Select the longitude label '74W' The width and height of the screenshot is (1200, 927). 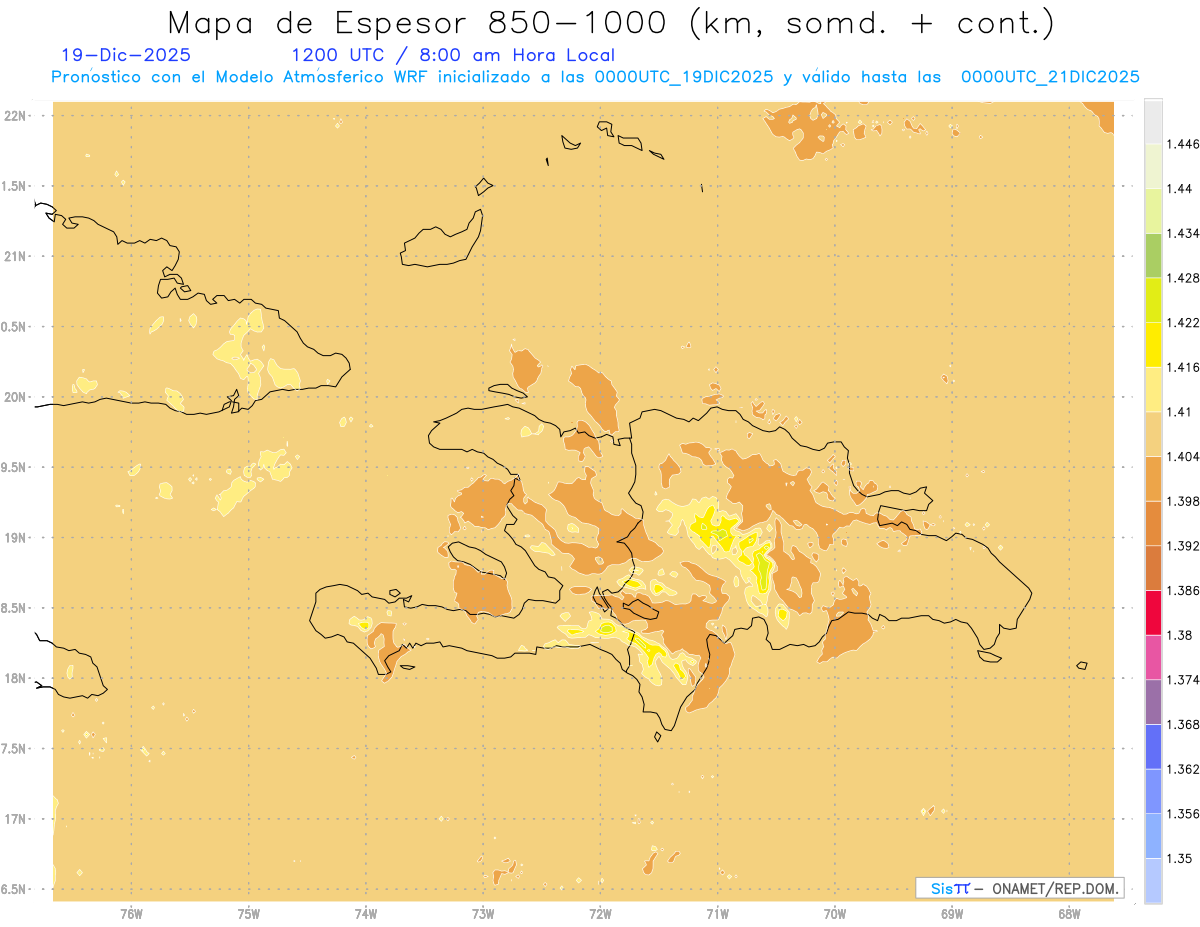tap(366, 914)
